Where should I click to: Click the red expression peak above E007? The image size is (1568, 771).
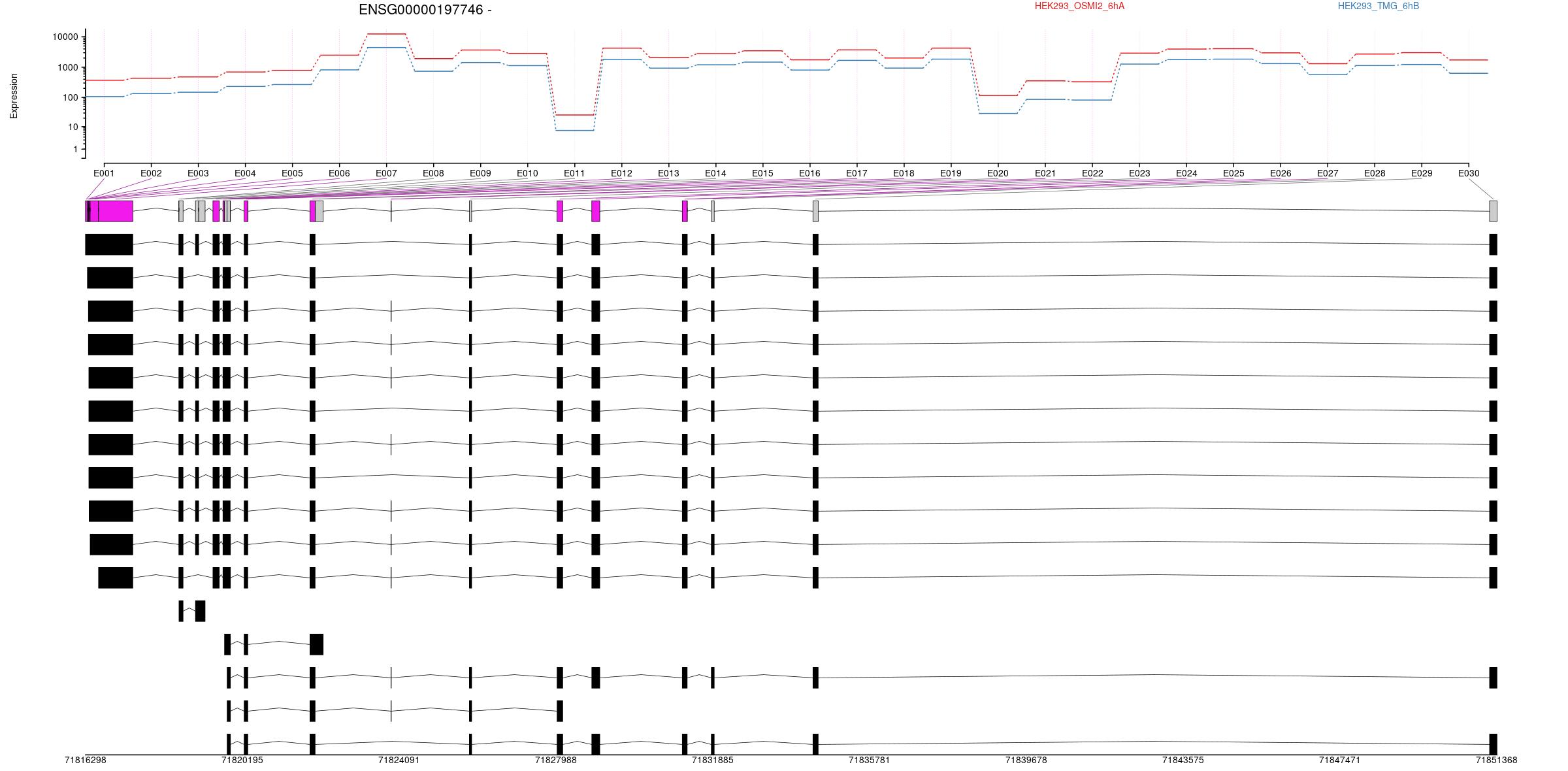click(386, 33)
